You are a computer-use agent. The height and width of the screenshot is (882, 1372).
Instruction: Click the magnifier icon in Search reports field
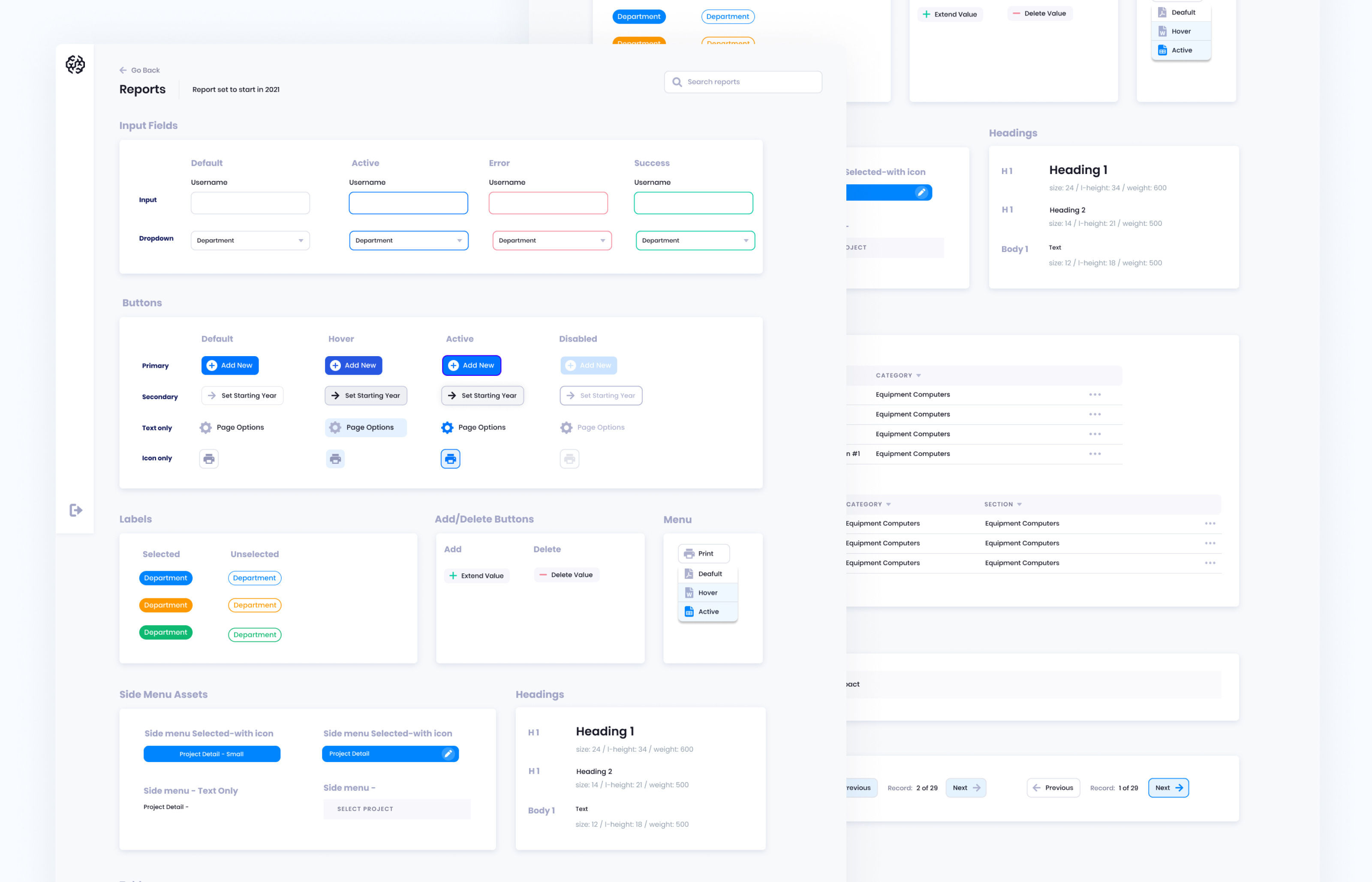pyautogui.click(x=677, y=81)
